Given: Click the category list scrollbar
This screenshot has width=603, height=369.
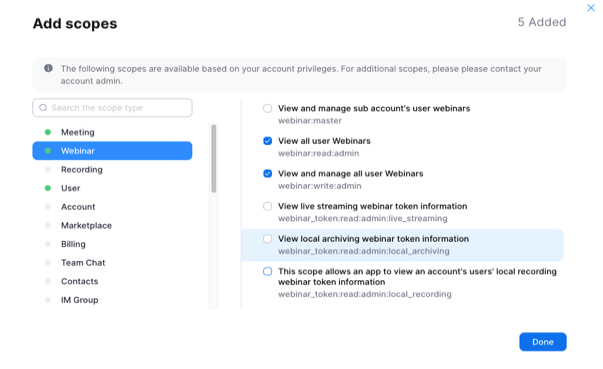Looking at the screenshot, I should [214, 158].
